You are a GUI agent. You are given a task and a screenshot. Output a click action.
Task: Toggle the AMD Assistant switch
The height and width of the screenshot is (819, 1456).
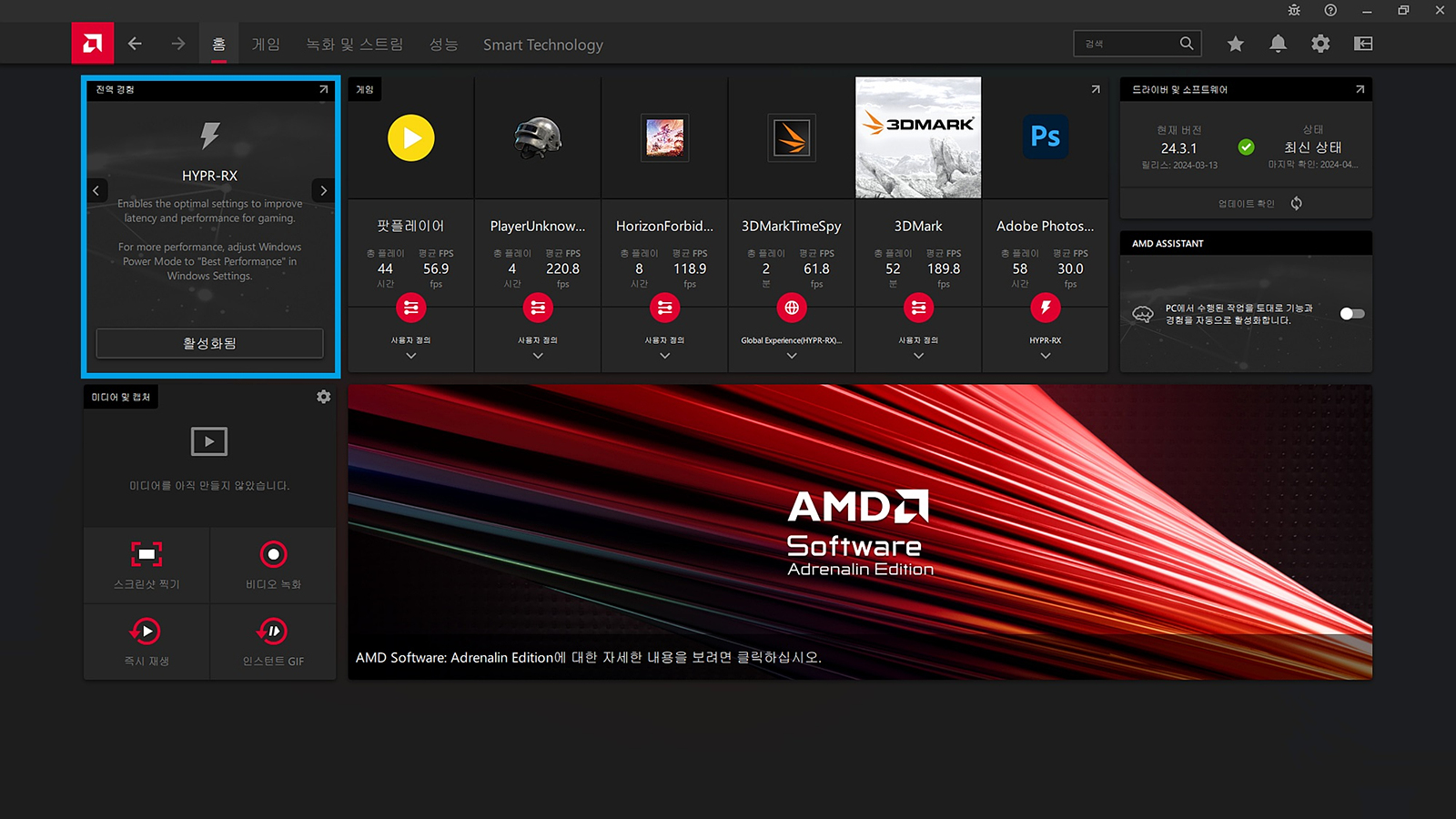tap(1351, 314)
